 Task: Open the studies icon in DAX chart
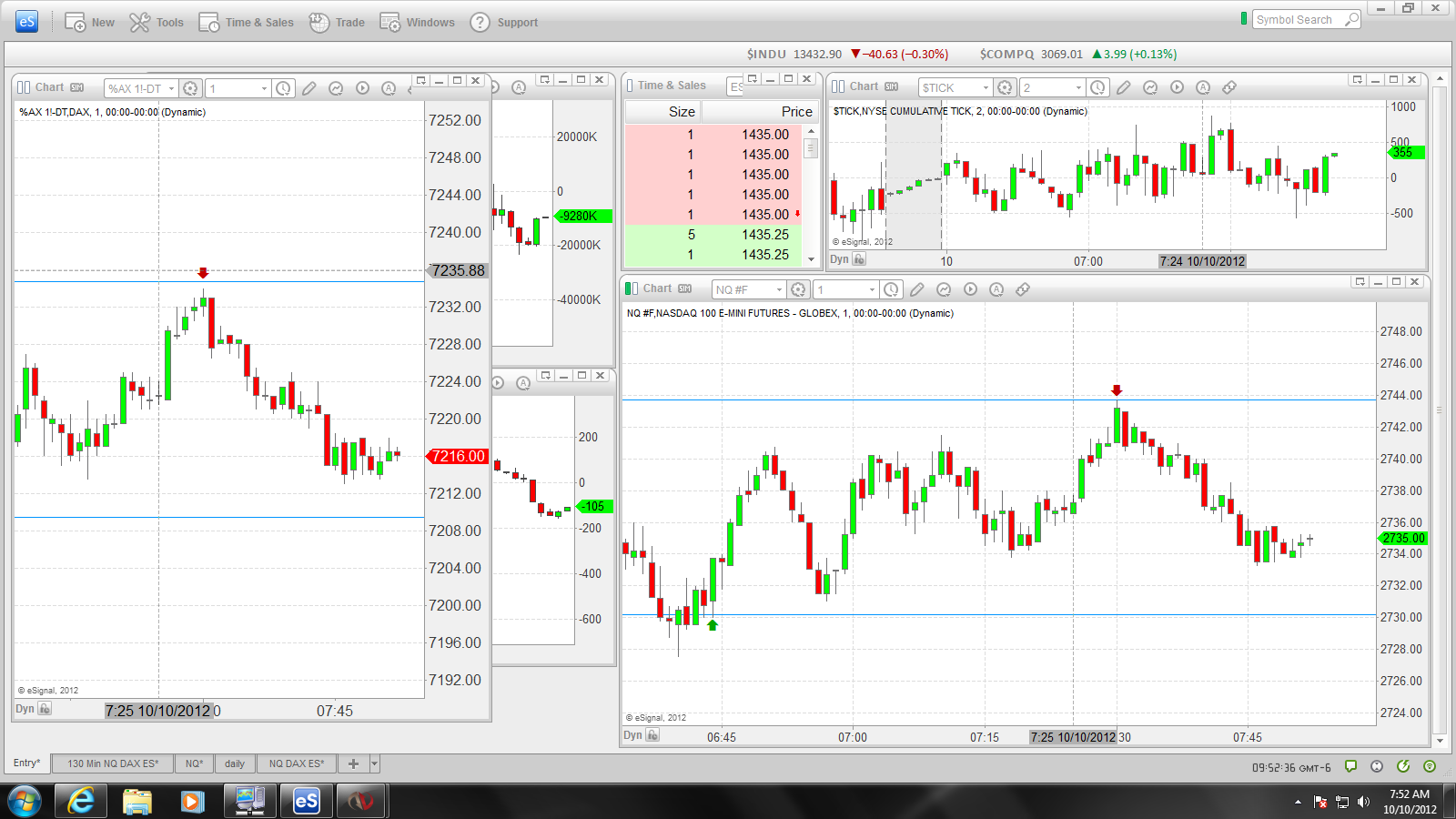[x=336, y=88]
